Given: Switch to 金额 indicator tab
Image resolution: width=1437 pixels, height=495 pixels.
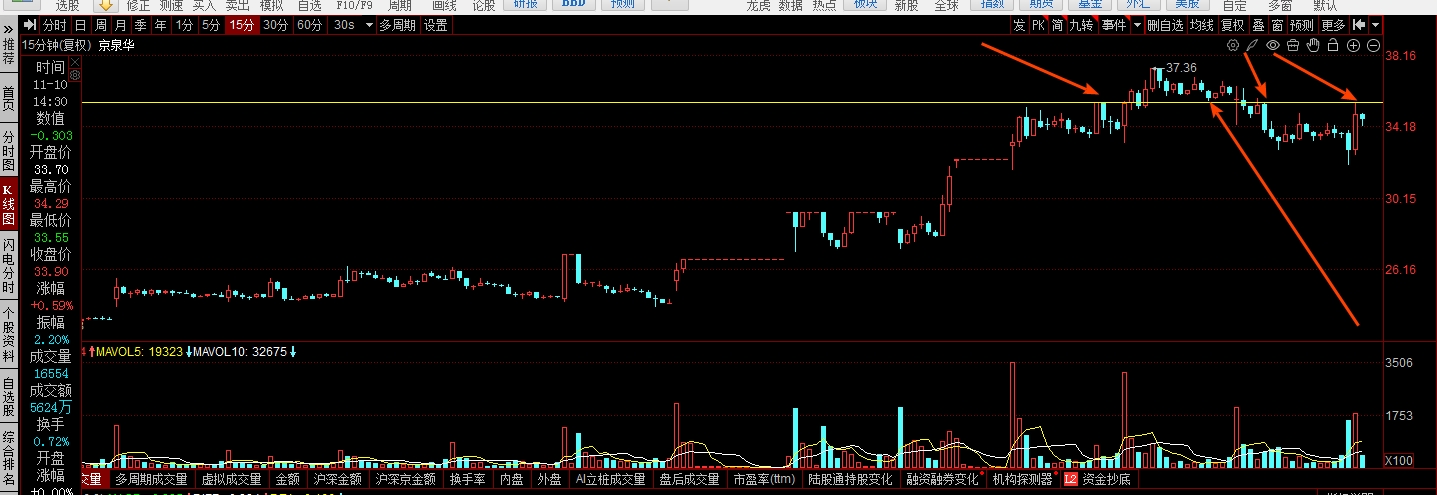Looking at the screenshot, I should coord(287,479).
